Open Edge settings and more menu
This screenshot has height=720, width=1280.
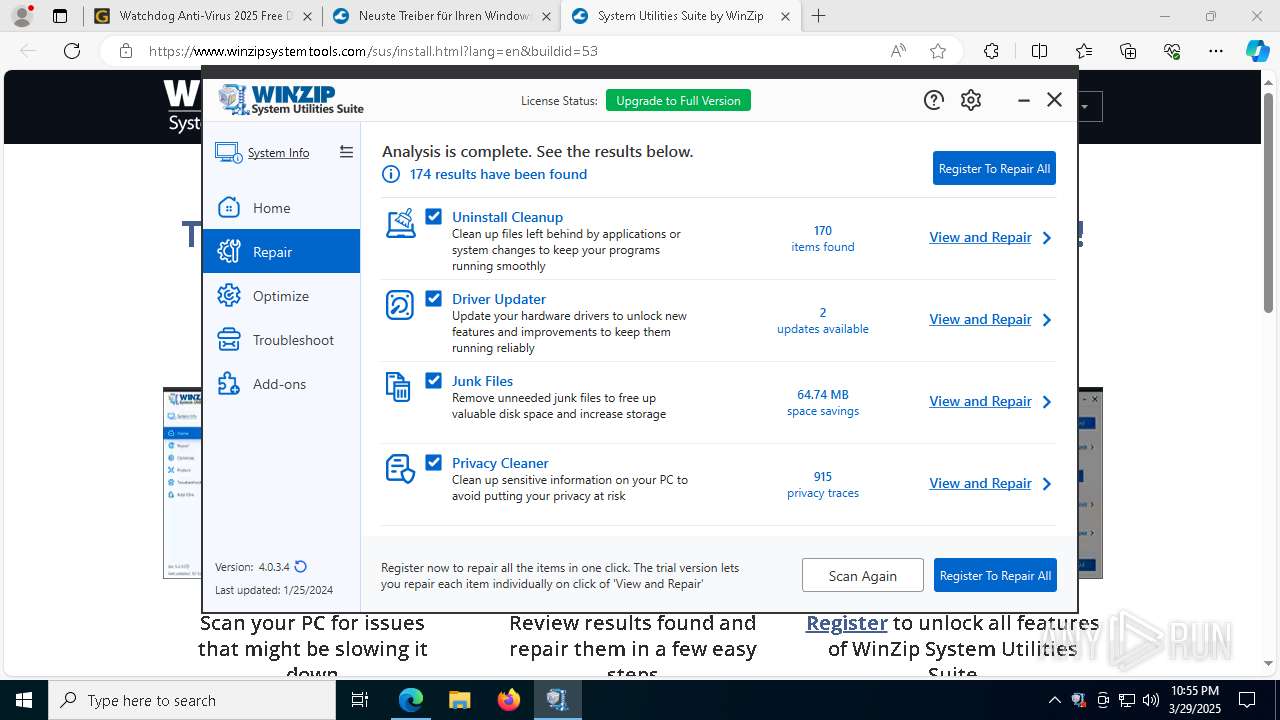pos(1216,51)
